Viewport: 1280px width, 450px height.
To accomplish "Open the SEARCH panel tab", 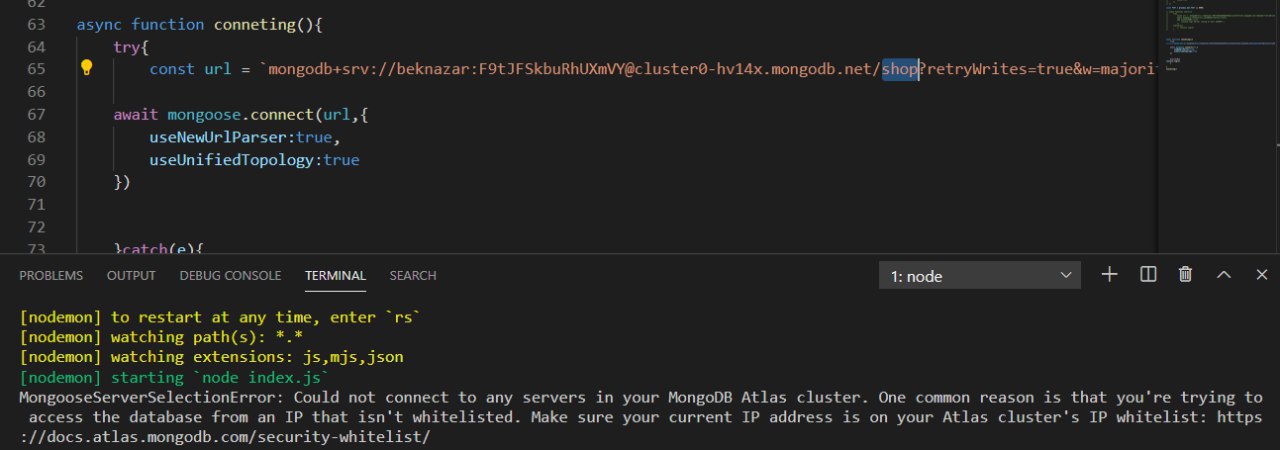I will pyautogui.click(x=413, y=275).
